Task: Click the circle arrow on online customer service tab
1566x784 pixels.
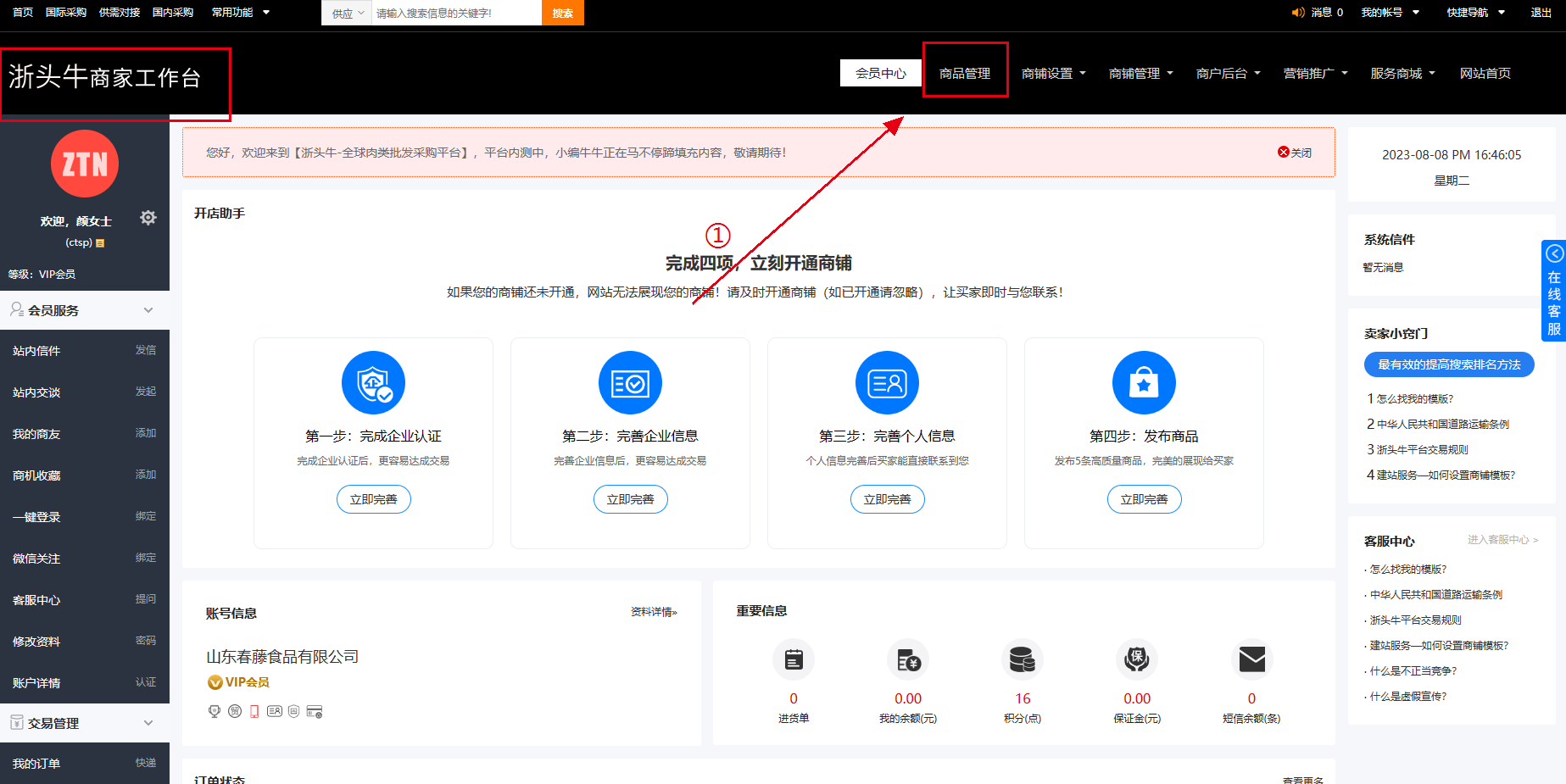Action: click(x=1554, y=253)
